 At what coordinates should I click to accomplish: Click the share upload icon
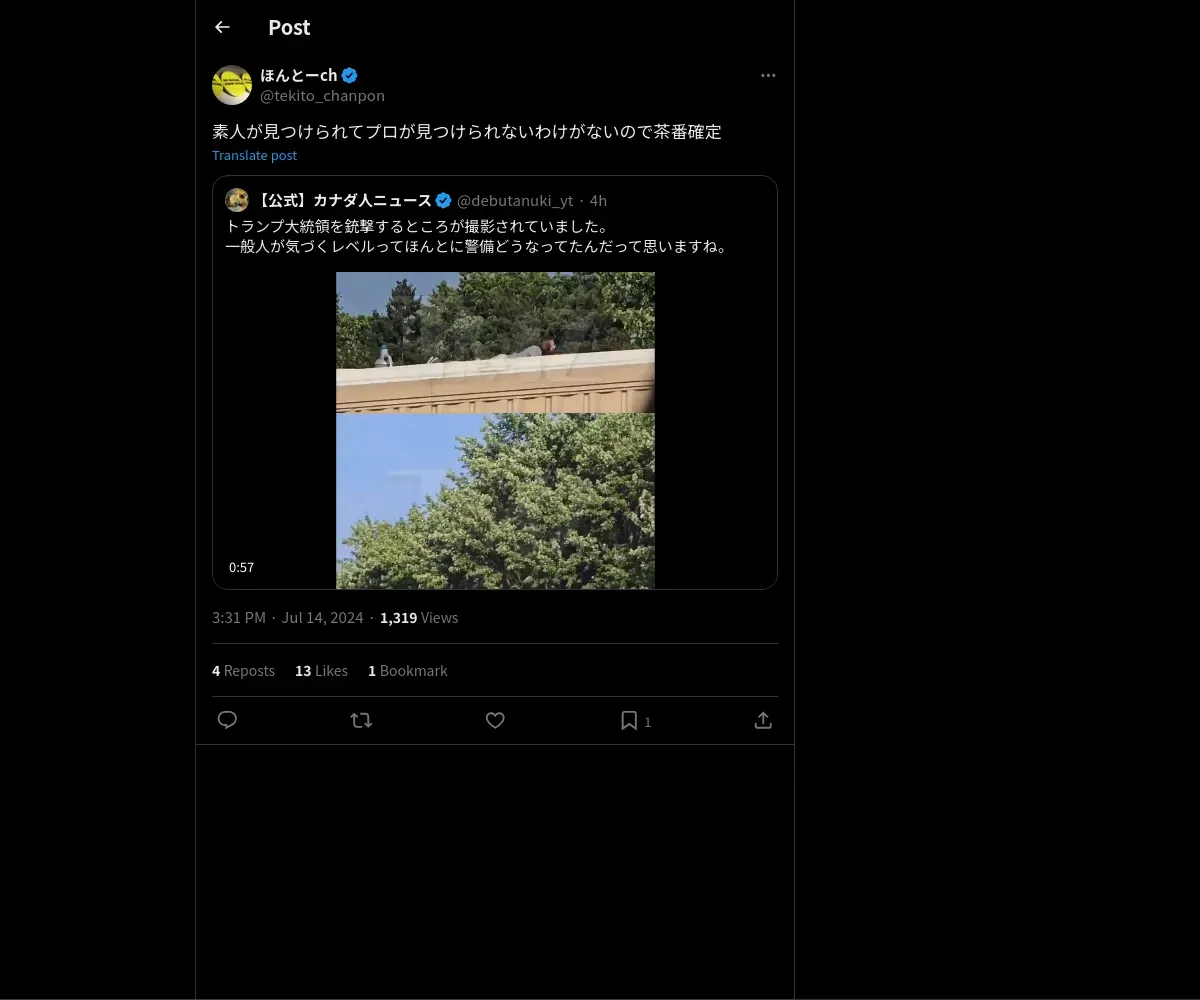point(763,720)
